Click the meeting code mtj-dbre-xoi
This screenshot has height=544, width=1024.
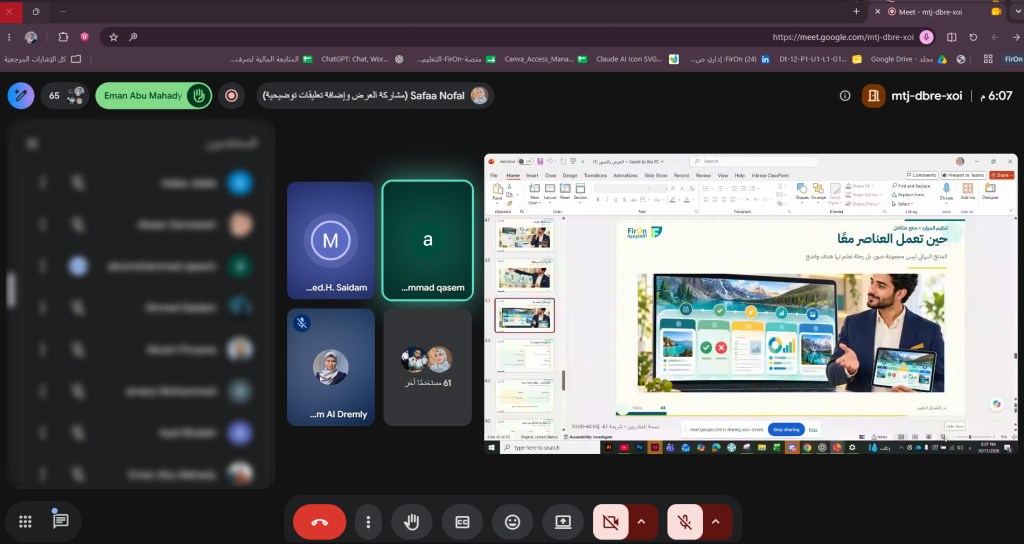[x=926, y=96]
